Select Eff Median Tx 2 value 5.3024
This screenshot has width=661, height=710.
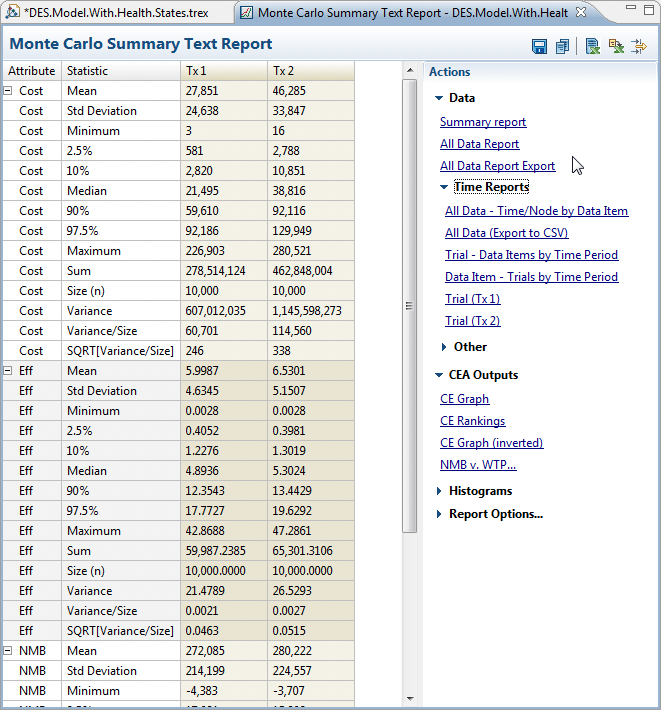[311, 471]
